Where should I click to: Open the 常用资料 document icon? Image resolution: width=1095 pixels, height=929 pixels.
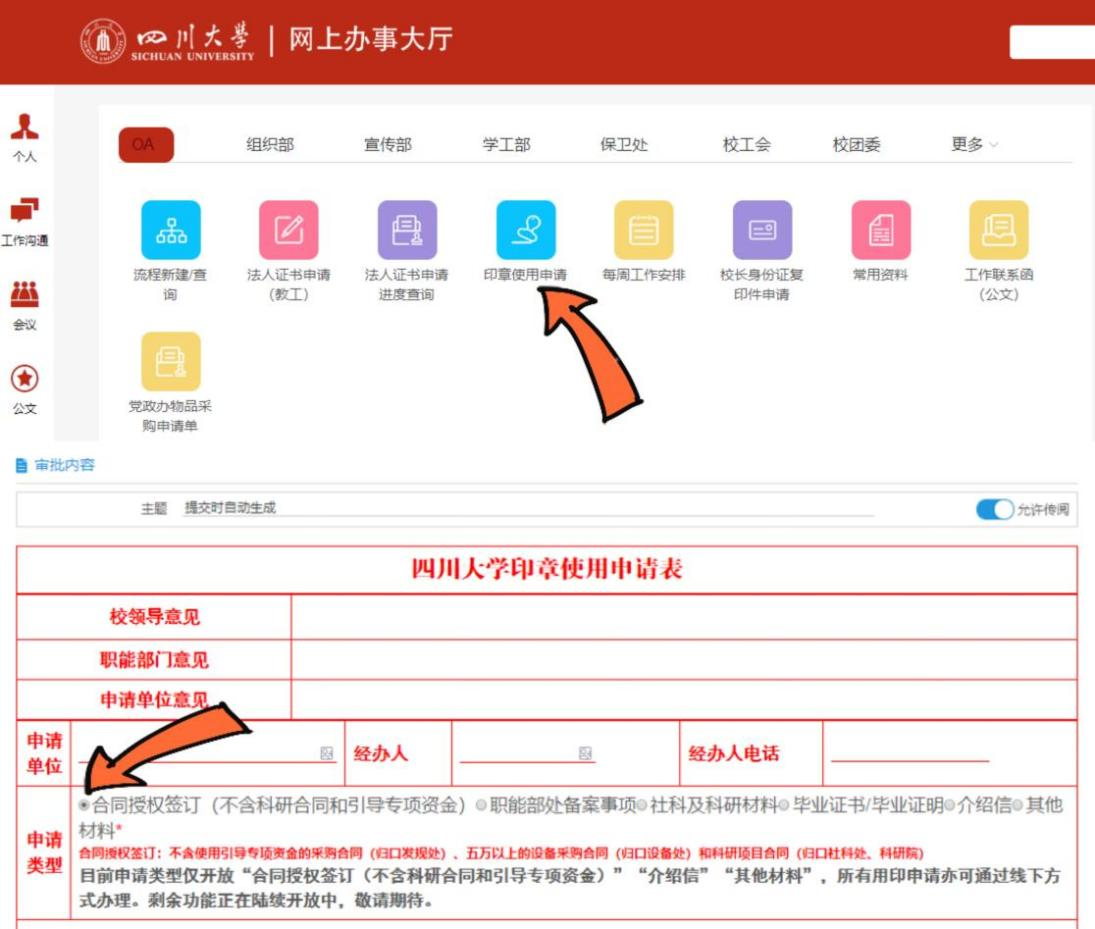(x=880, y=231)
